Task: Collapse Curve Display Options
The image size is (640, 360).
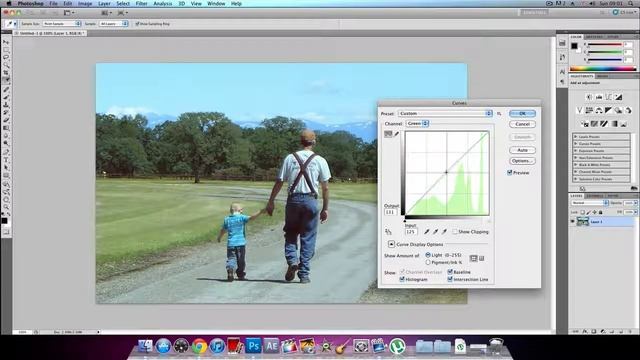Action: 391,244
